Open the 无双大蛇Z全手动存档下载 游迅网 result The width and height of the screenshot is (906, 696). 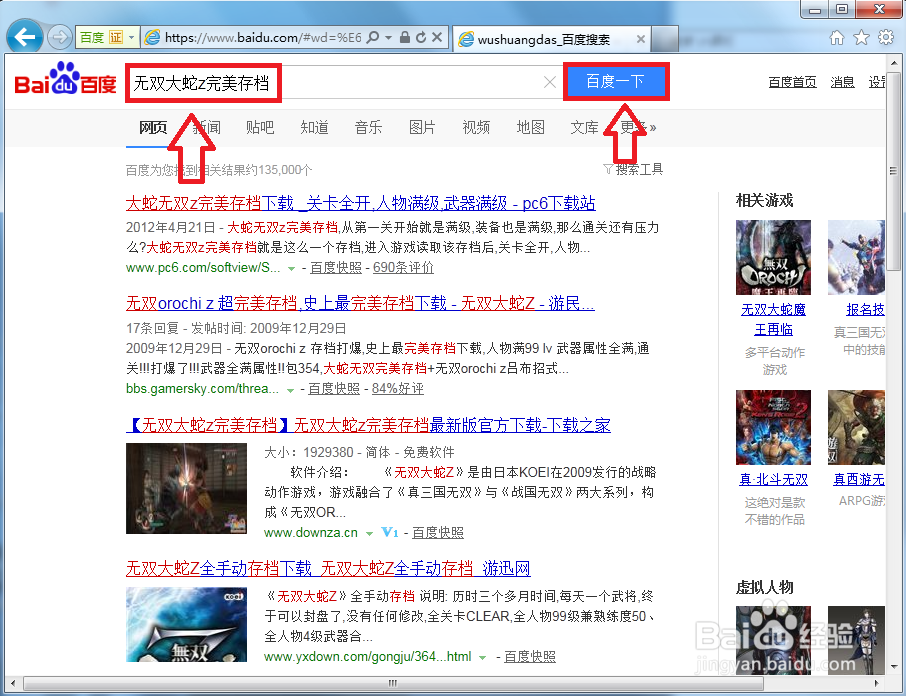(328, 568)
